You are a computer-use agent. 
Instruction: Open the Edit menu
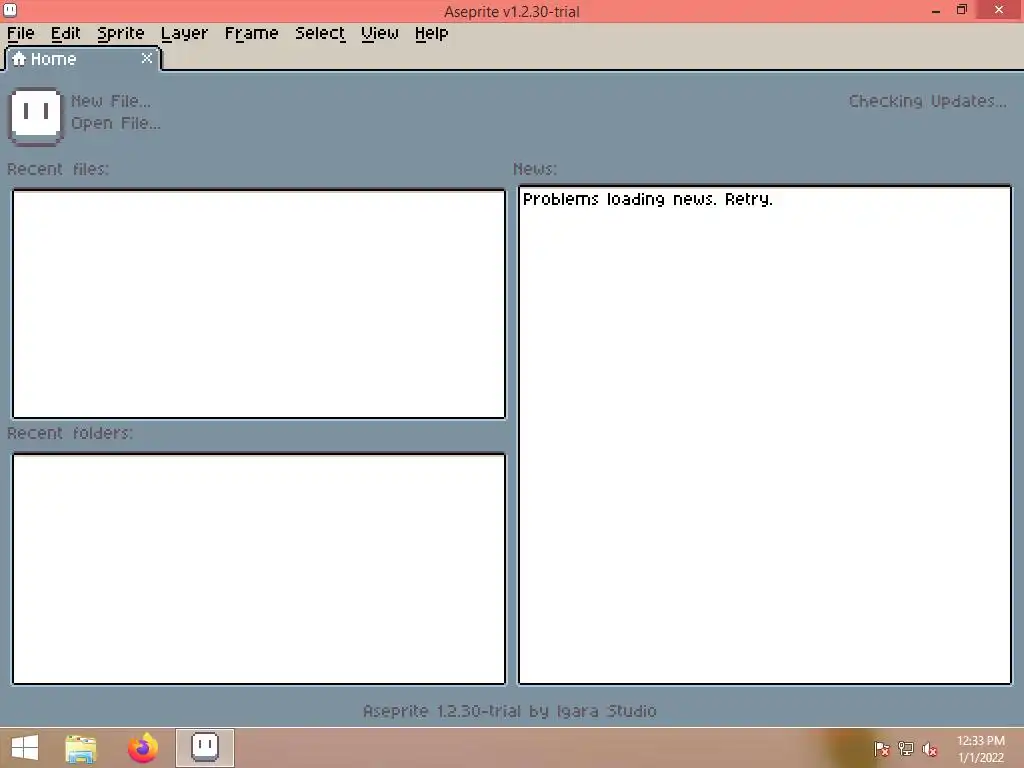point(65,33)
